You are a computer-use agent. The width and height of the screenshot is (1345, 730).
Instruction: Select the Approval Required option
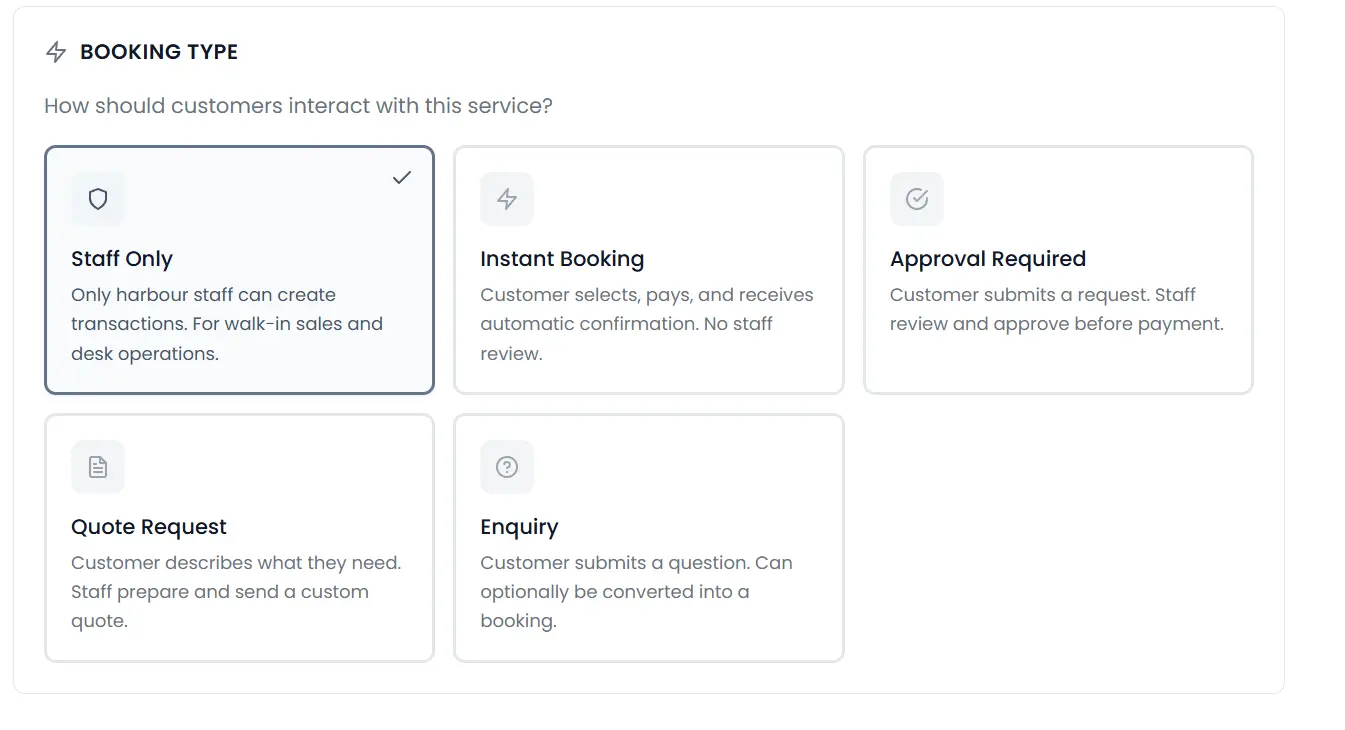(1058, 270)
